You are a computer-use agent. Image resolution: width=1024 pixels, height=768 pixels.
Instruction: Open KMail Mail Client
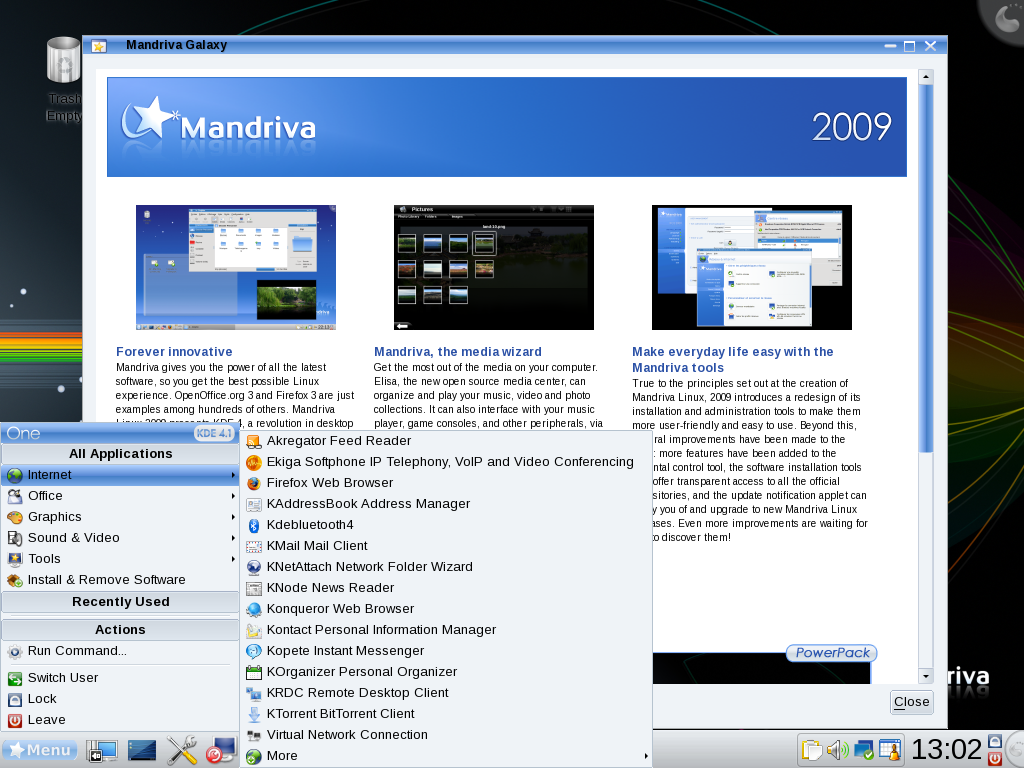point(447,545)
